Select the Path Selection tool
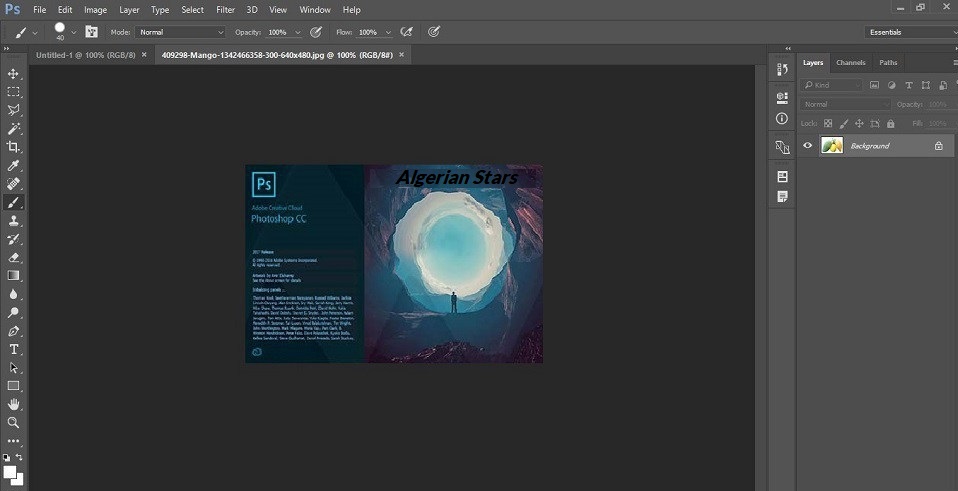 point(13,368)
